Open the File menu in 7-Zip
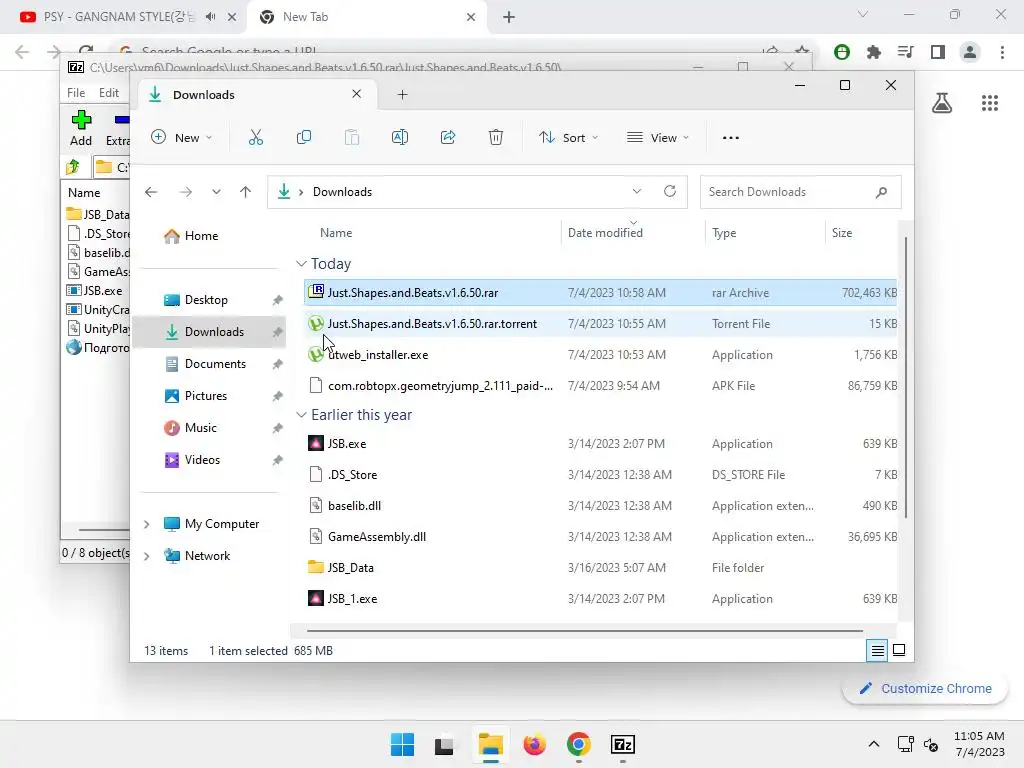This screenshot has width=1024, height=768. (x=76, y=93)
